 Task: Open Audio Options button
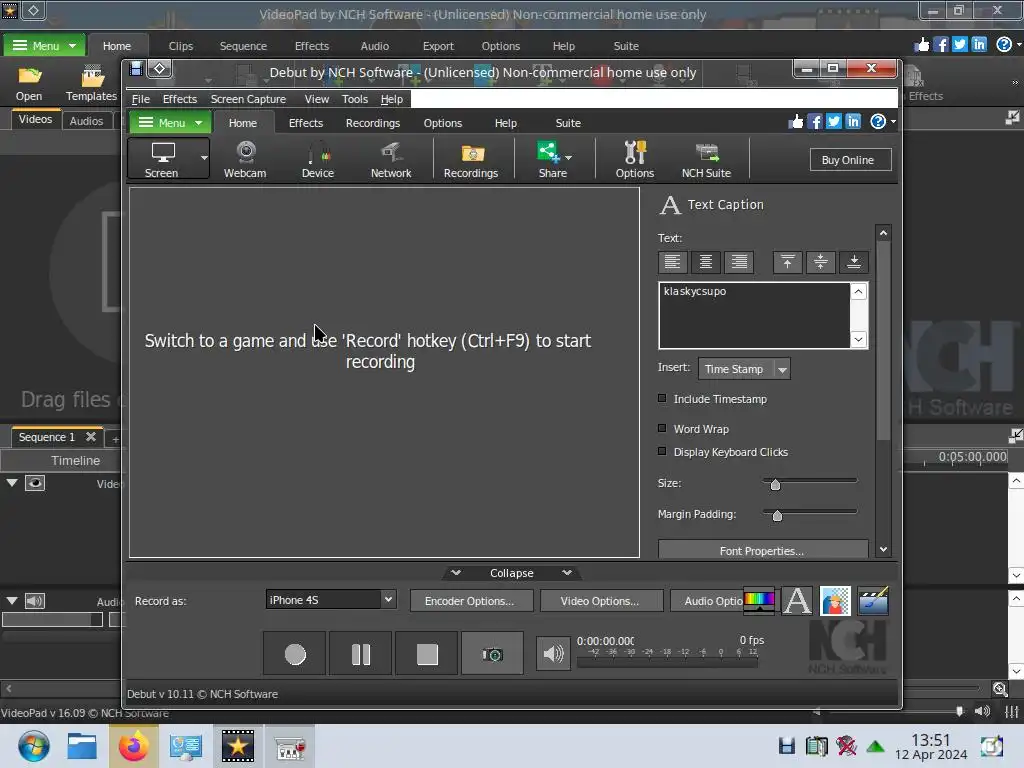pyautogui.click(x=707, y=601)
